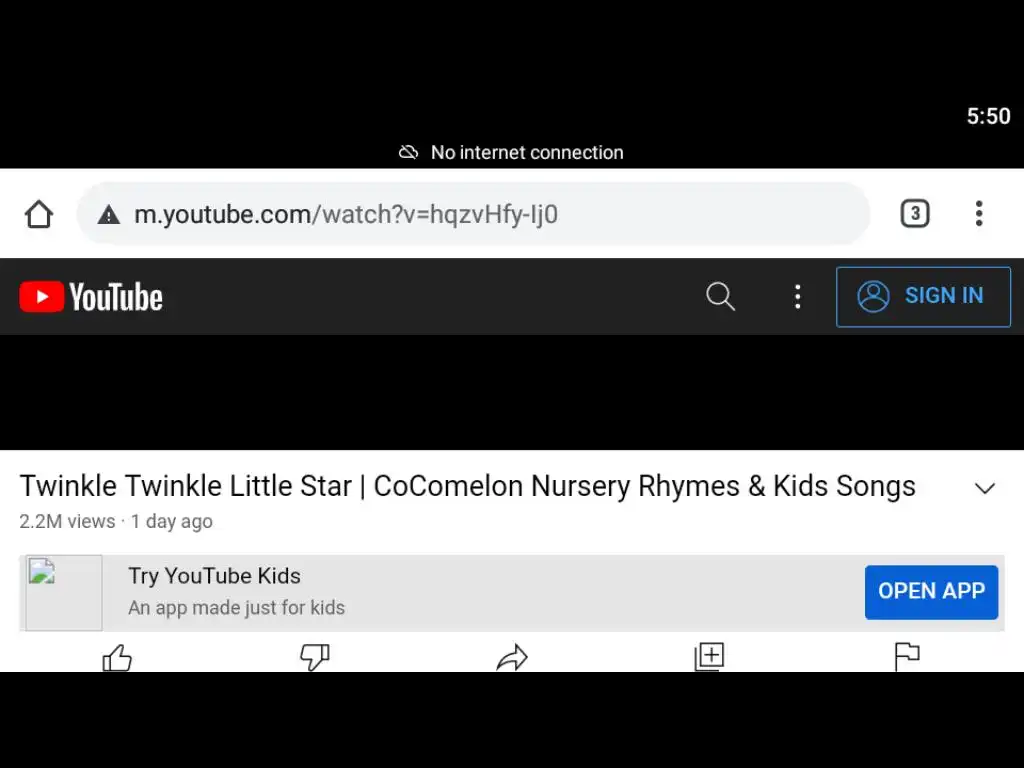
Task: Open the tab switcher showing 3 tabs
Action: pyautogui.click(x=914, y=213)
